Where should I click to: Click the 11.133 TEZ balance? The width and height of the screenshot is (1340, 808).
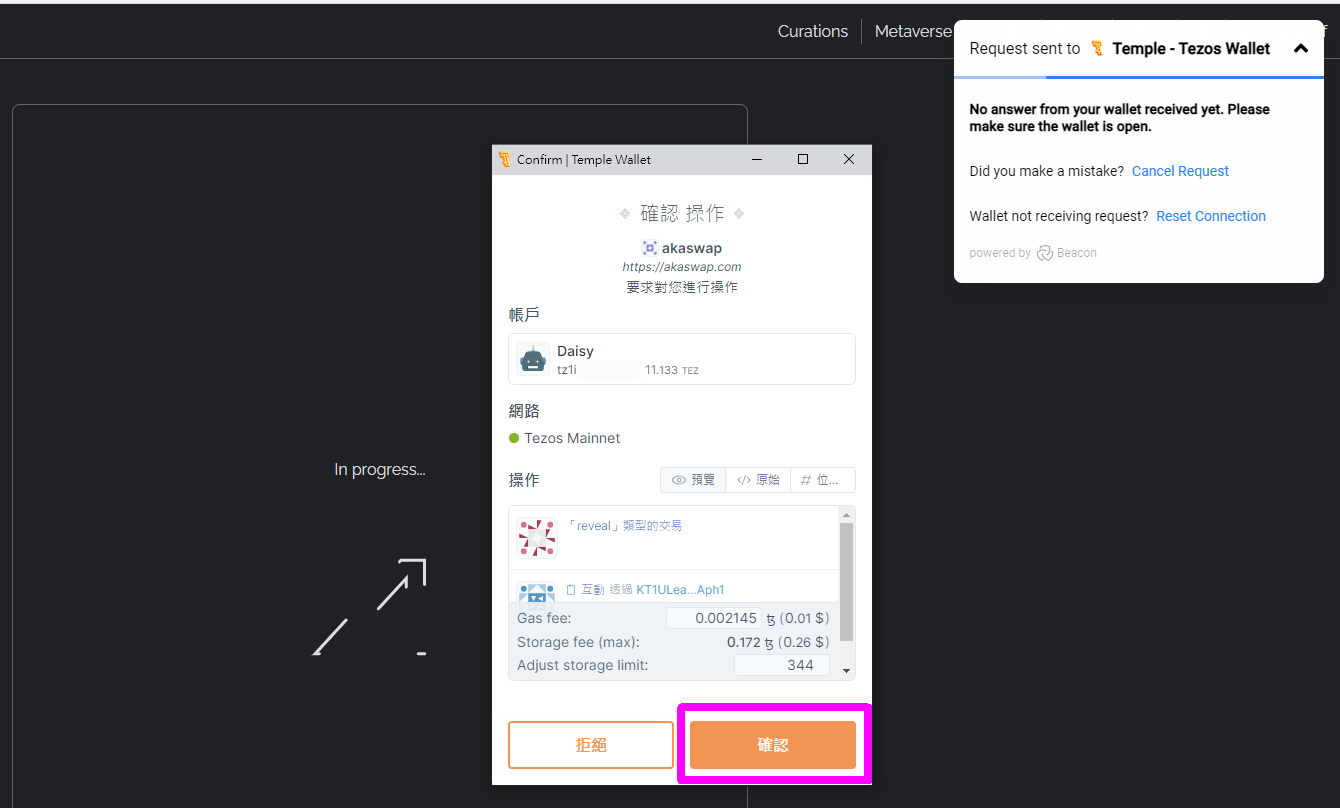672,370
